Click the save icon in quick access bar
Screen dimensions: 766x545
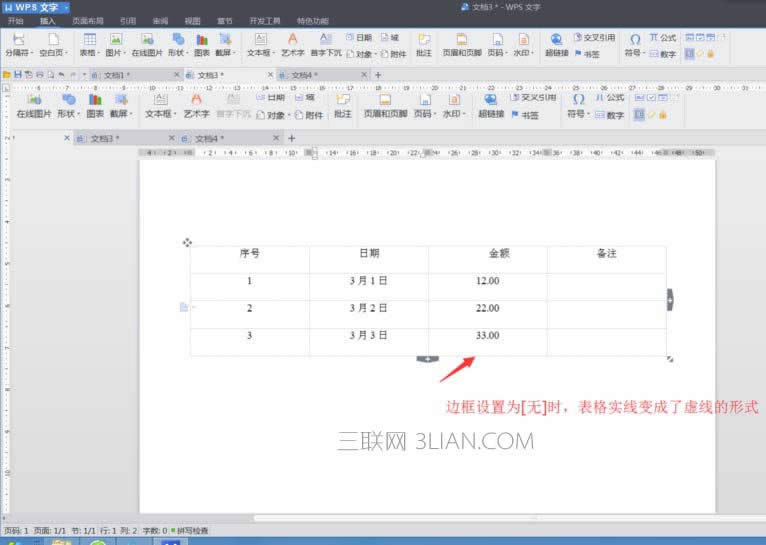click(18, 75)
